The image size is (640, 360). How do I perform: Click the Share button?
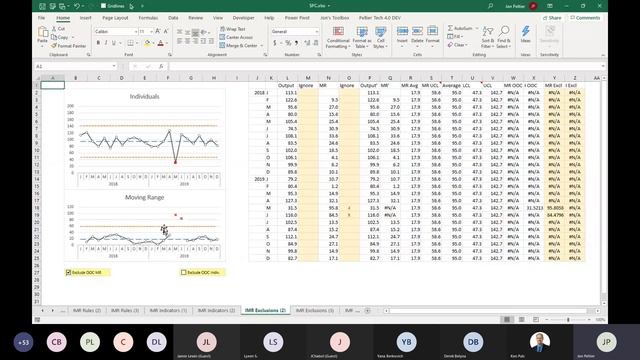pyautogui.click(x=552, y=18)
